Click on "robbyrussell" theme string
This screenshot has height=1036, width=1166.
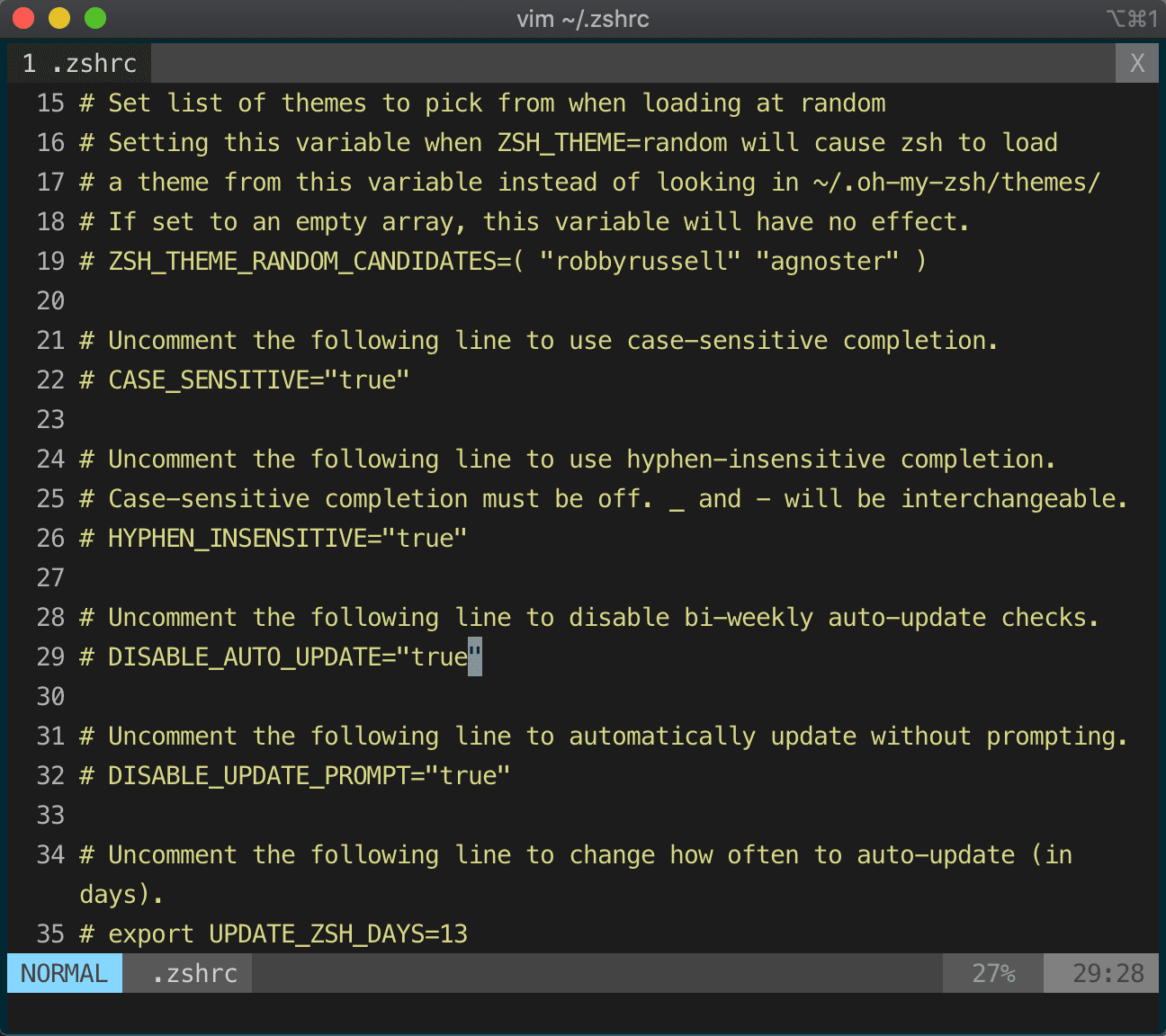[x=640, y=261]
